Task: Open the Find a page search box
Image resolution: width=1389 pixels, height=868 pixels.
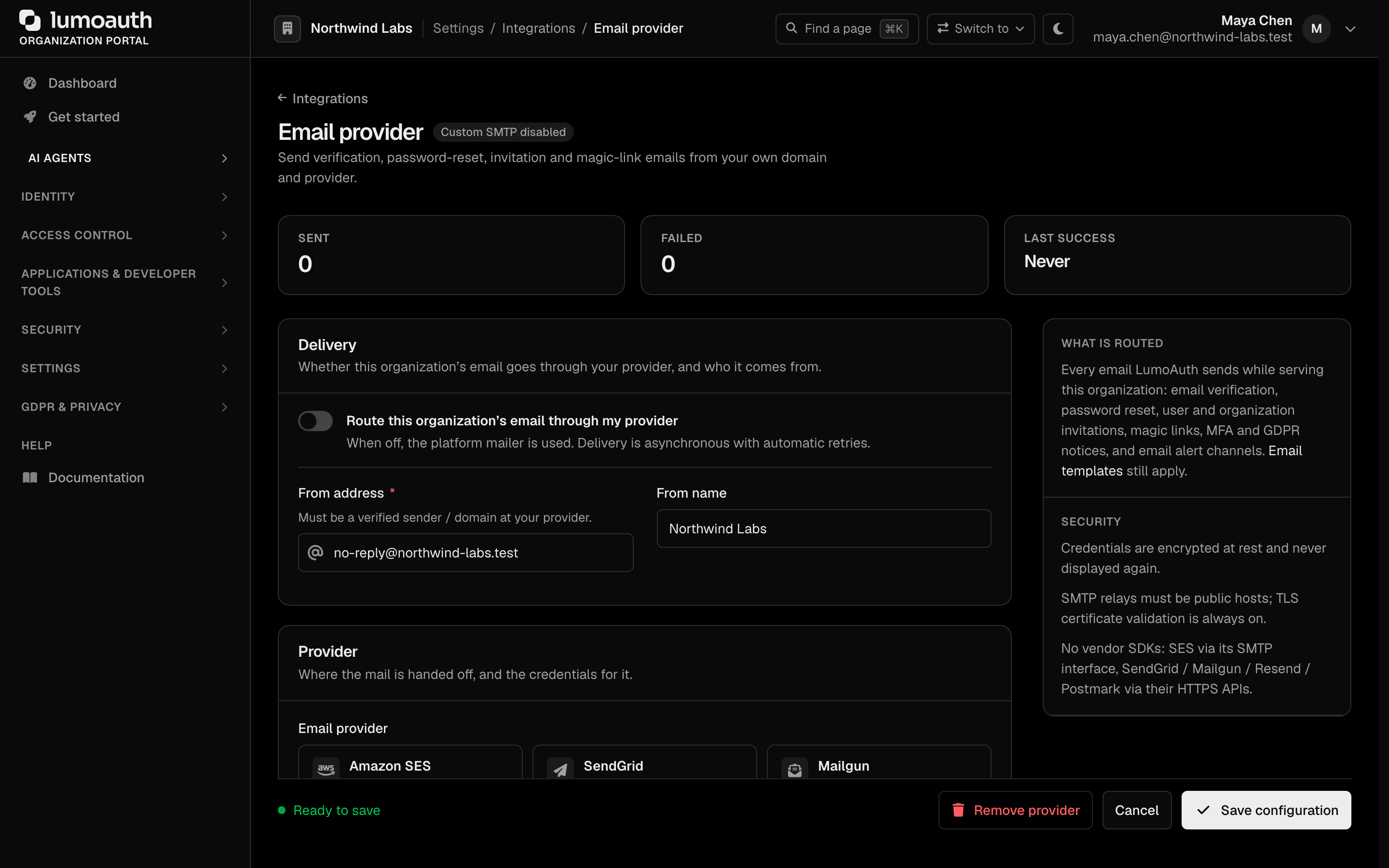Action: (x=846, y=28)
